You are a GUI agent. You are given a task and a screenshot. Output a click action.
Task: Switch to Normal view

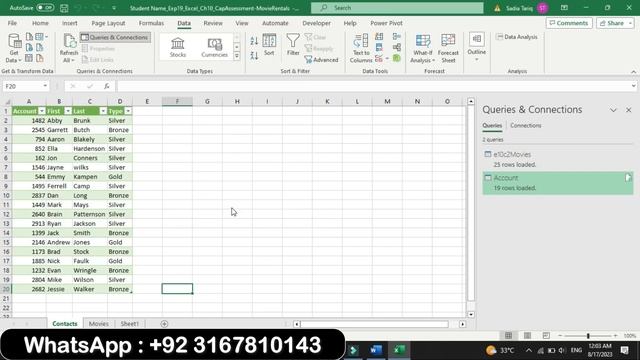point(508,336)
